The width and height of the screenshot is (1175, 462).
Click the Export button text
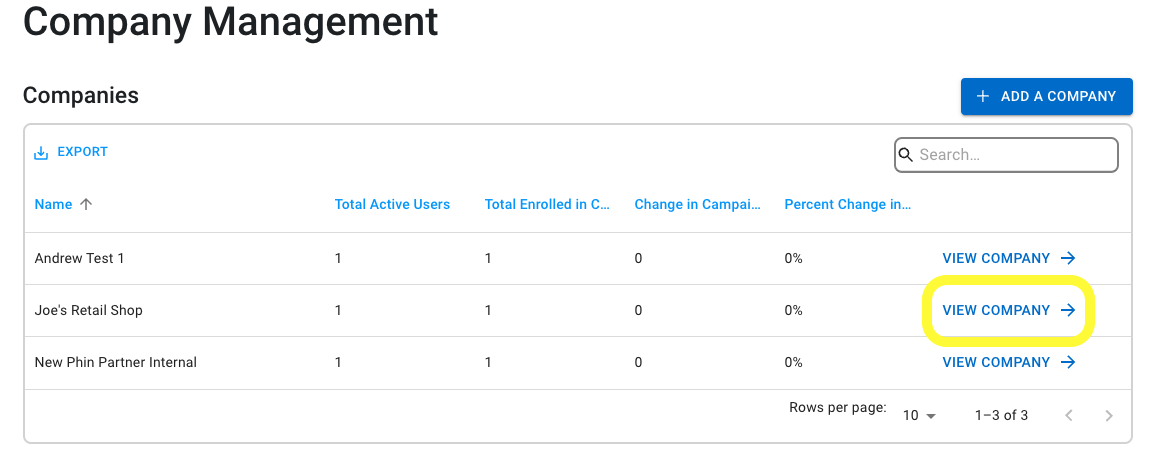click(82, 152)
